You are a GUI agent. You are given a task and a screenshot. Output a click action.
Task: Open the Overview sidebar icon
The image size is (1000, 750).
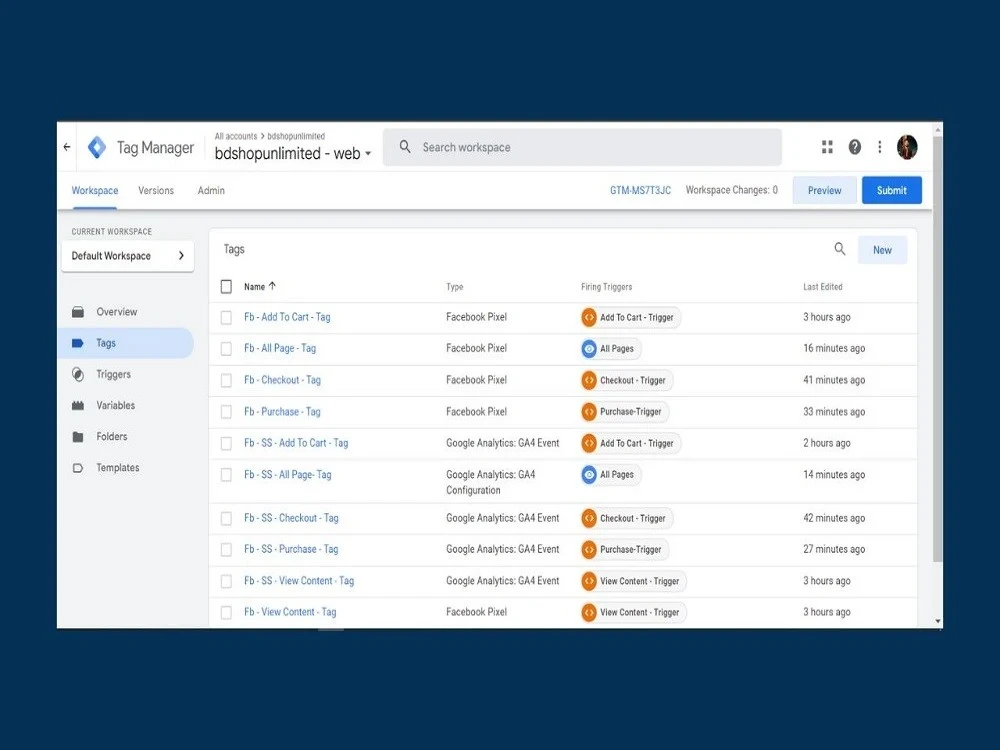(x=78, y=311)
